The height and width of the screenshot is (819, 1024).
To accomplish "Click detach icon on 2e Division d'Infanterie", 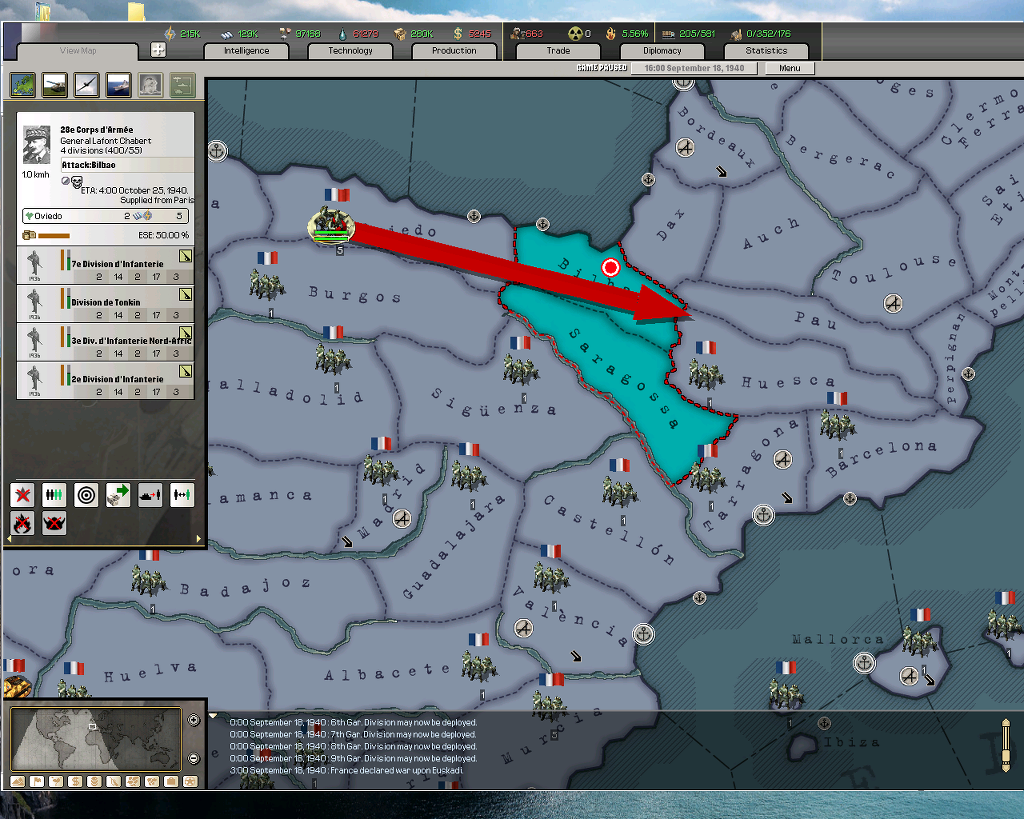I will click(185, 371).
